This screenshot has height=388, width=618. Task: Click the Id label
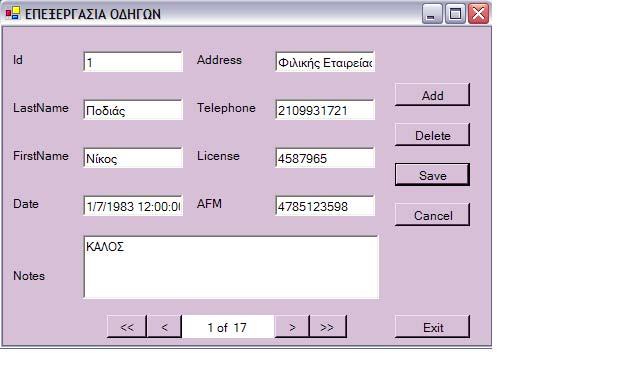pyautogui.click(x=18, y=60)
